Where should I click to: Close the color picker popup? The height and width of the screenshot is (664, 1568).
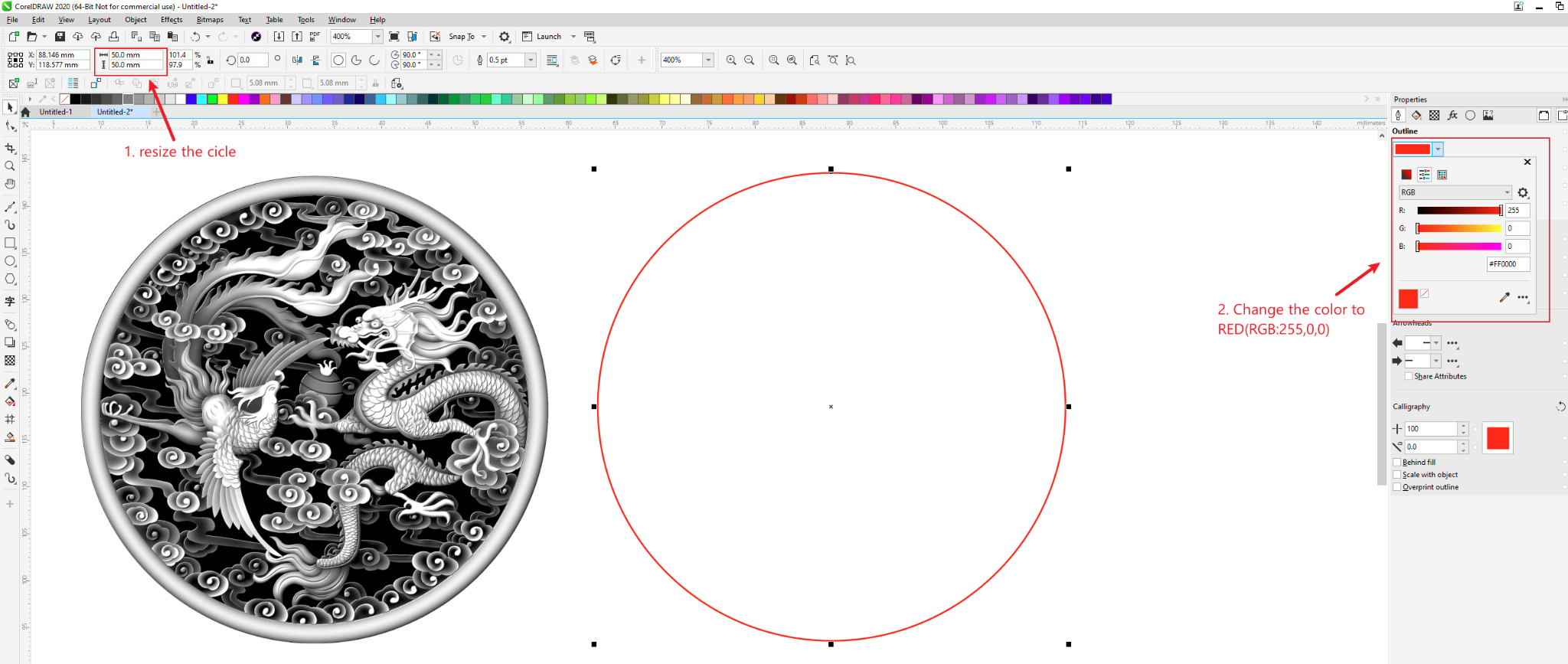[1527, 162]
